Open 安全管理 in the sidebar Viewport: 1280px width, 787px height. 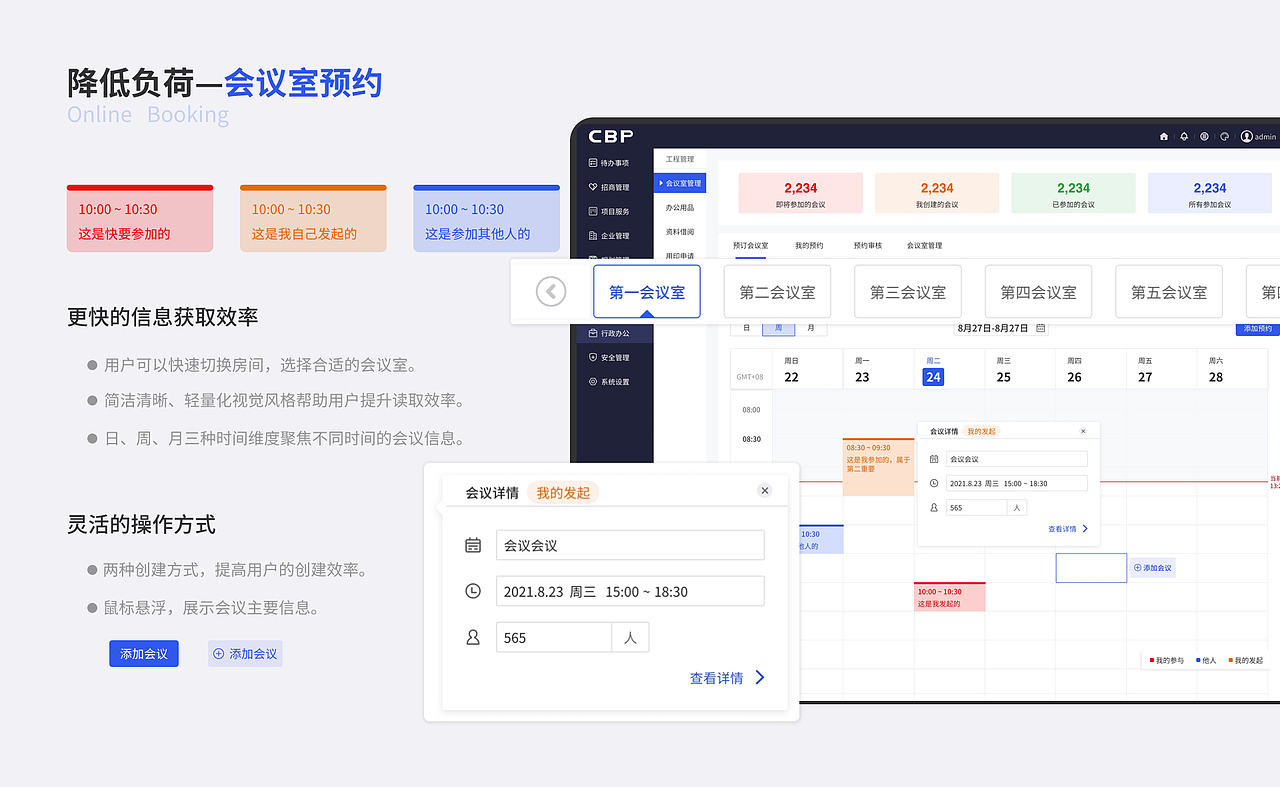coord(613,357)
